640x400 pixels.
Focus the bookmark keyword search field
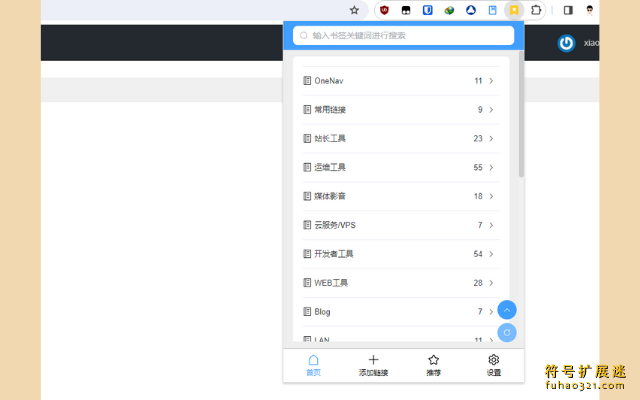[x=403, y=36]
